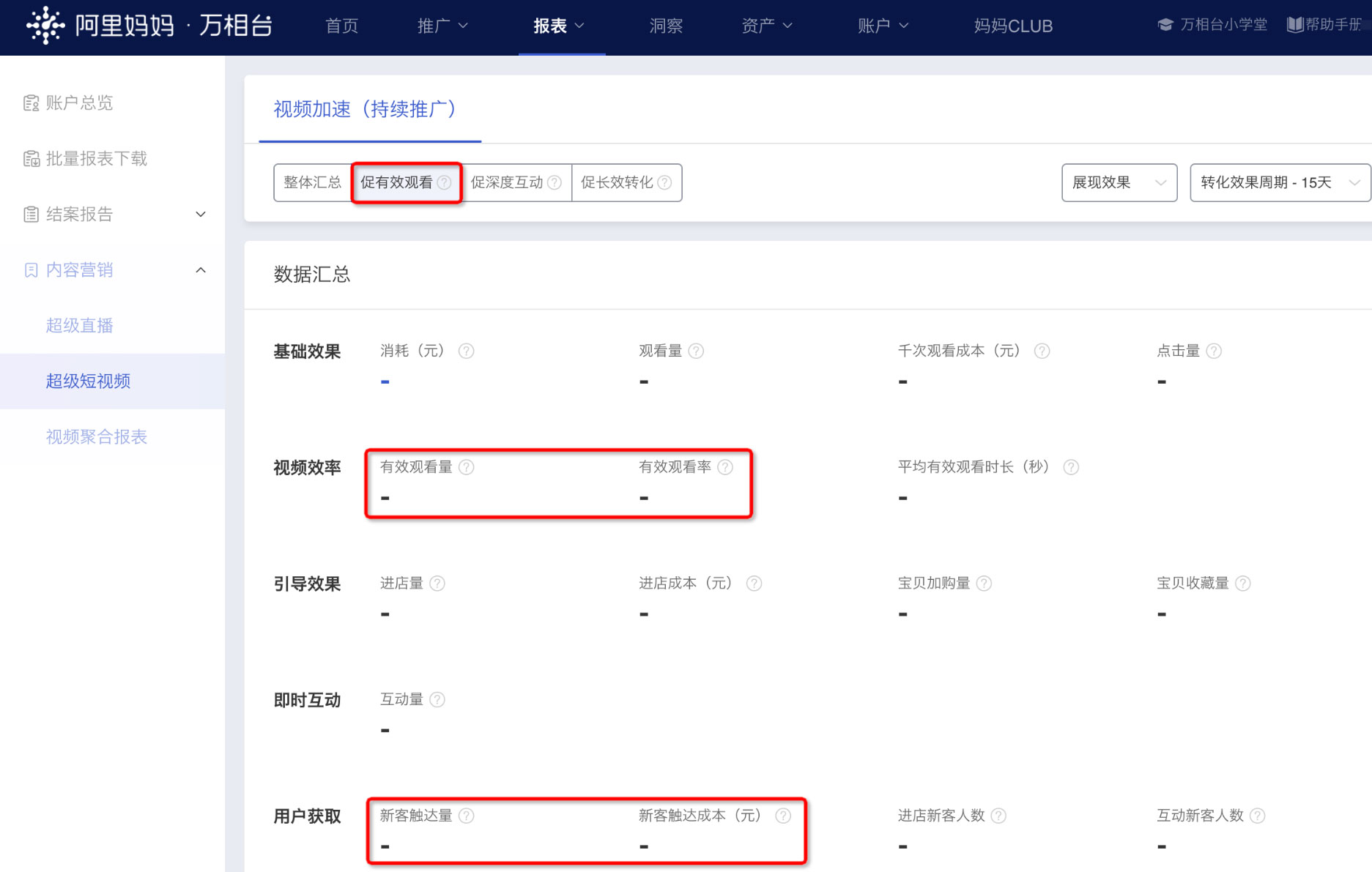
Task: Click help icon next to 观看量
Action: coord(696,351)
